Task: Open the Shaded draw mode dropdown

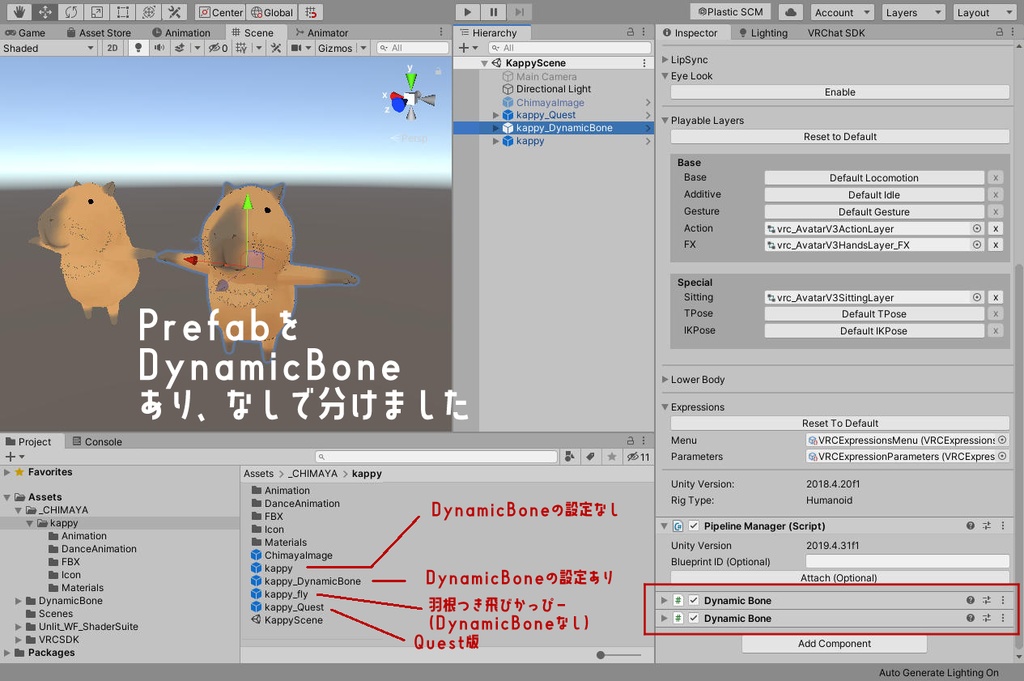Action: pos(48,48)
